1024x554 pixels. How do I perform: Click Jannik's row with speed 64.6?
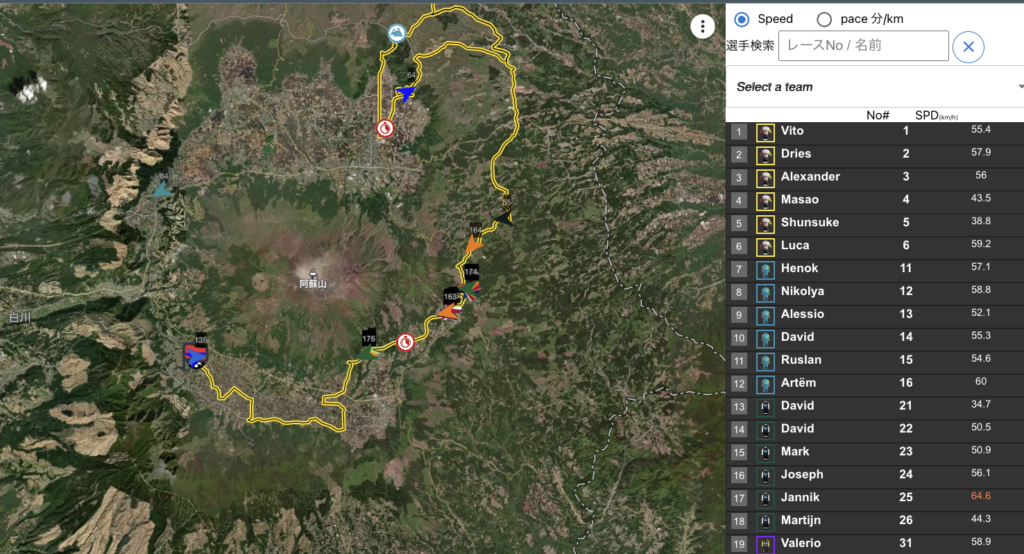(870, 497)
